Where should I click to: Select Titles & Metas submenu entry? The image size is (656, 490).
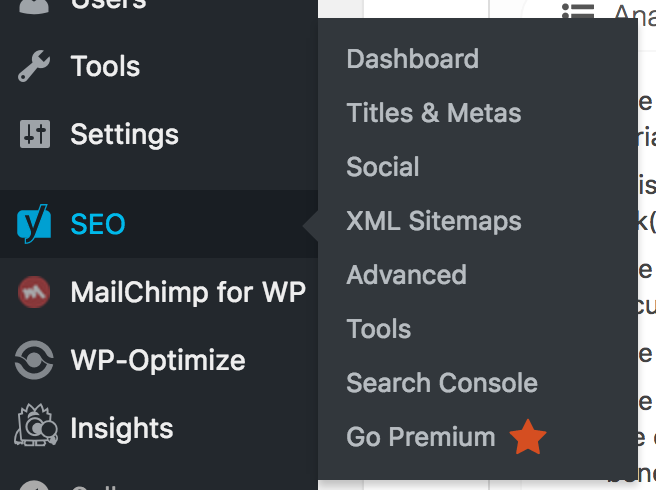coord(434,113)
